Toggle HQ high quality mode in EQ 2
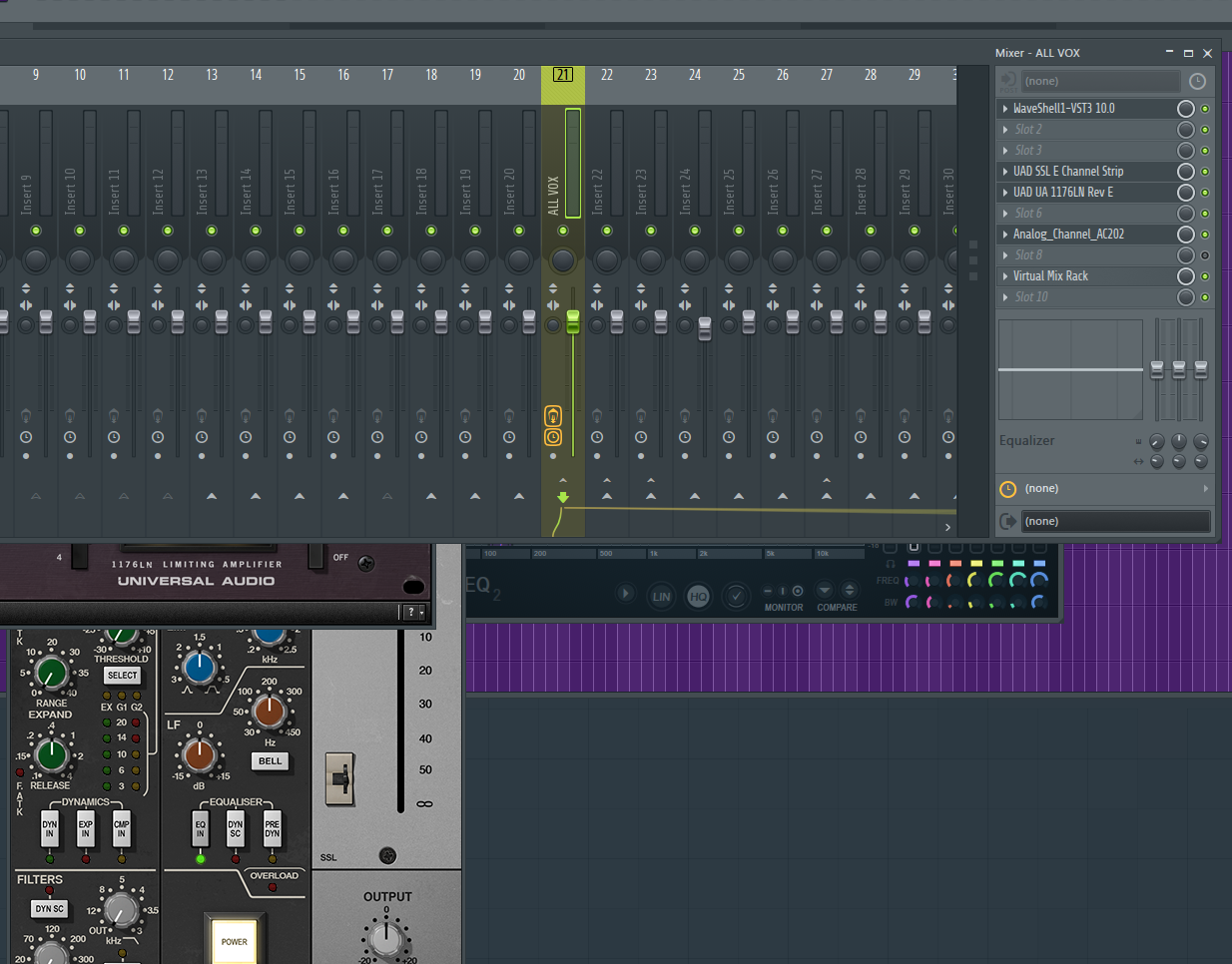1232x964 pixels. tap(698, 597)
